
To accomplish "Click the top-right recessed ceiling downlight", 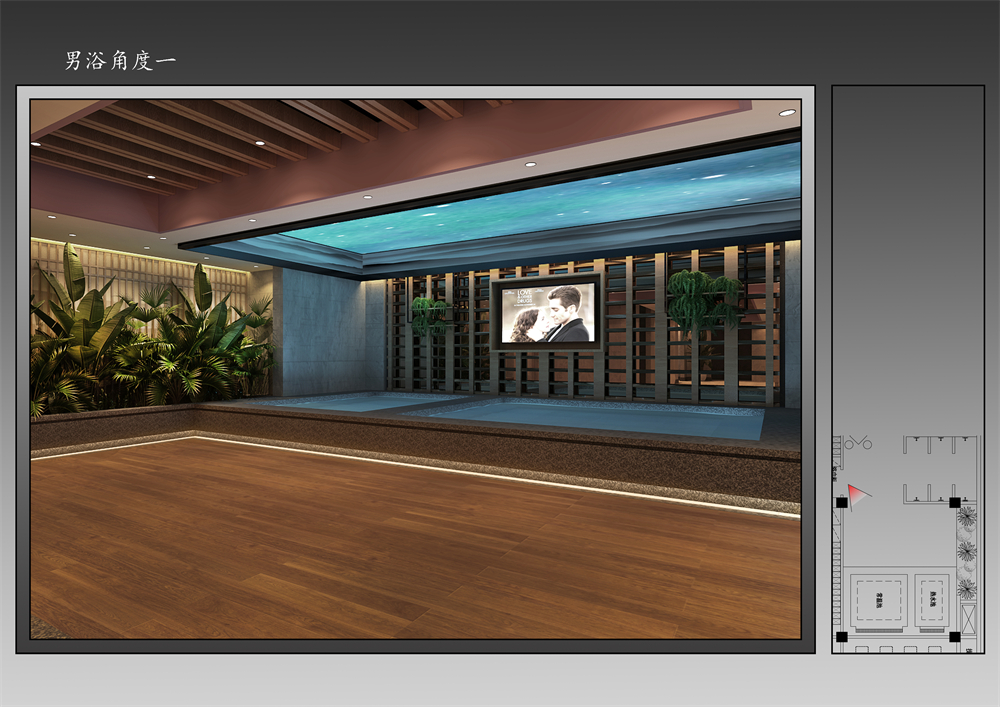I will [x=787, y=112].
